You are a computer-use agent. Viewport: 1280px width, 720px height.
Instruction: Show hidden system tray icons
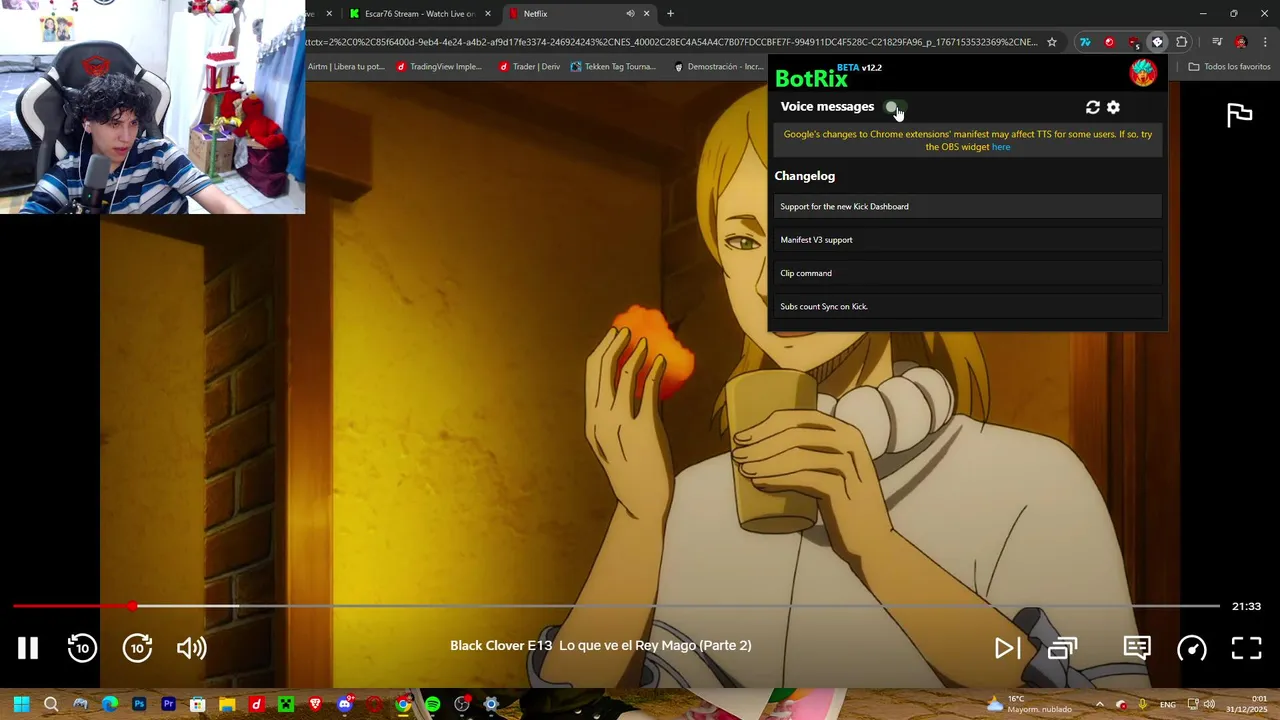tap(1099, 704)
